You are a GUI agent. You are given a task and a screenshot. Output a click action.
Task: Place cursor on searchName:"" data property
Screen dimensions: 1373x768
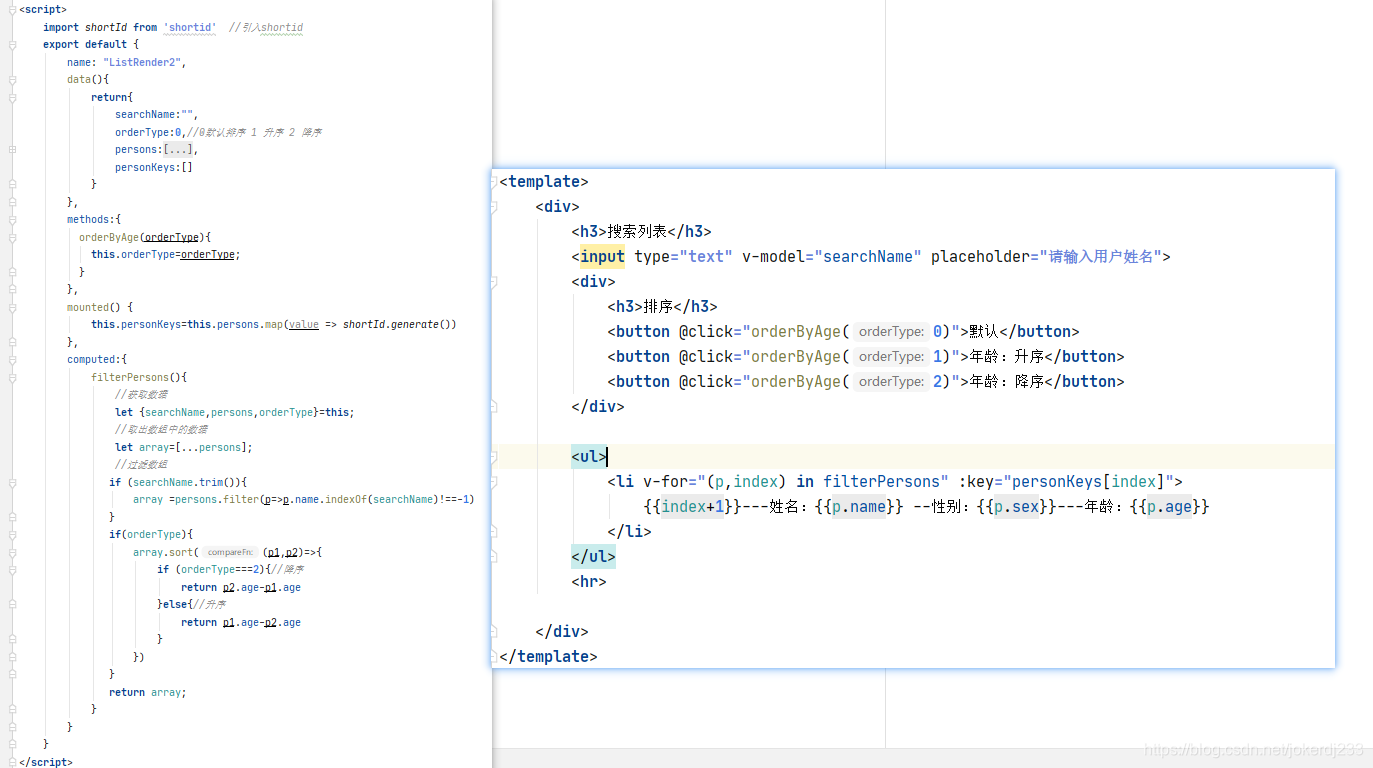click(x=156, y=115)
